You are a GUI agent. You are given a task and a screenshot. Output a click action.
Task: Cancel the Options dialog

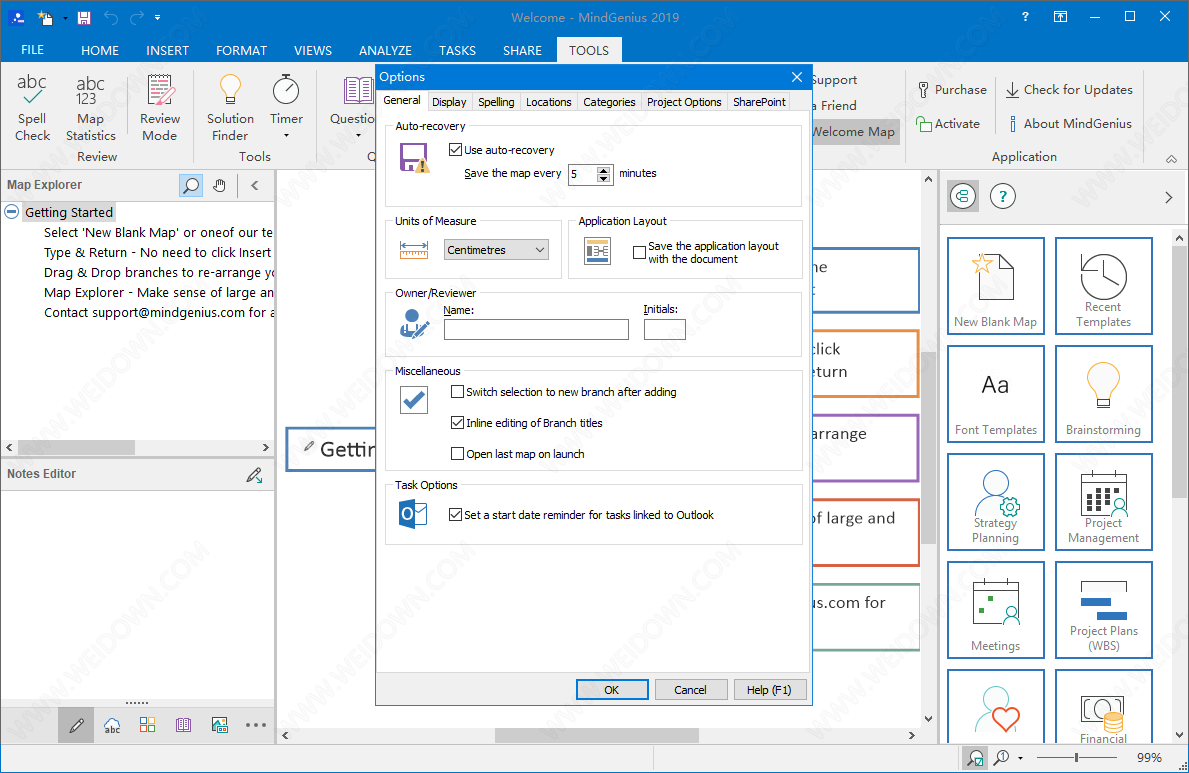pos(690,690)
